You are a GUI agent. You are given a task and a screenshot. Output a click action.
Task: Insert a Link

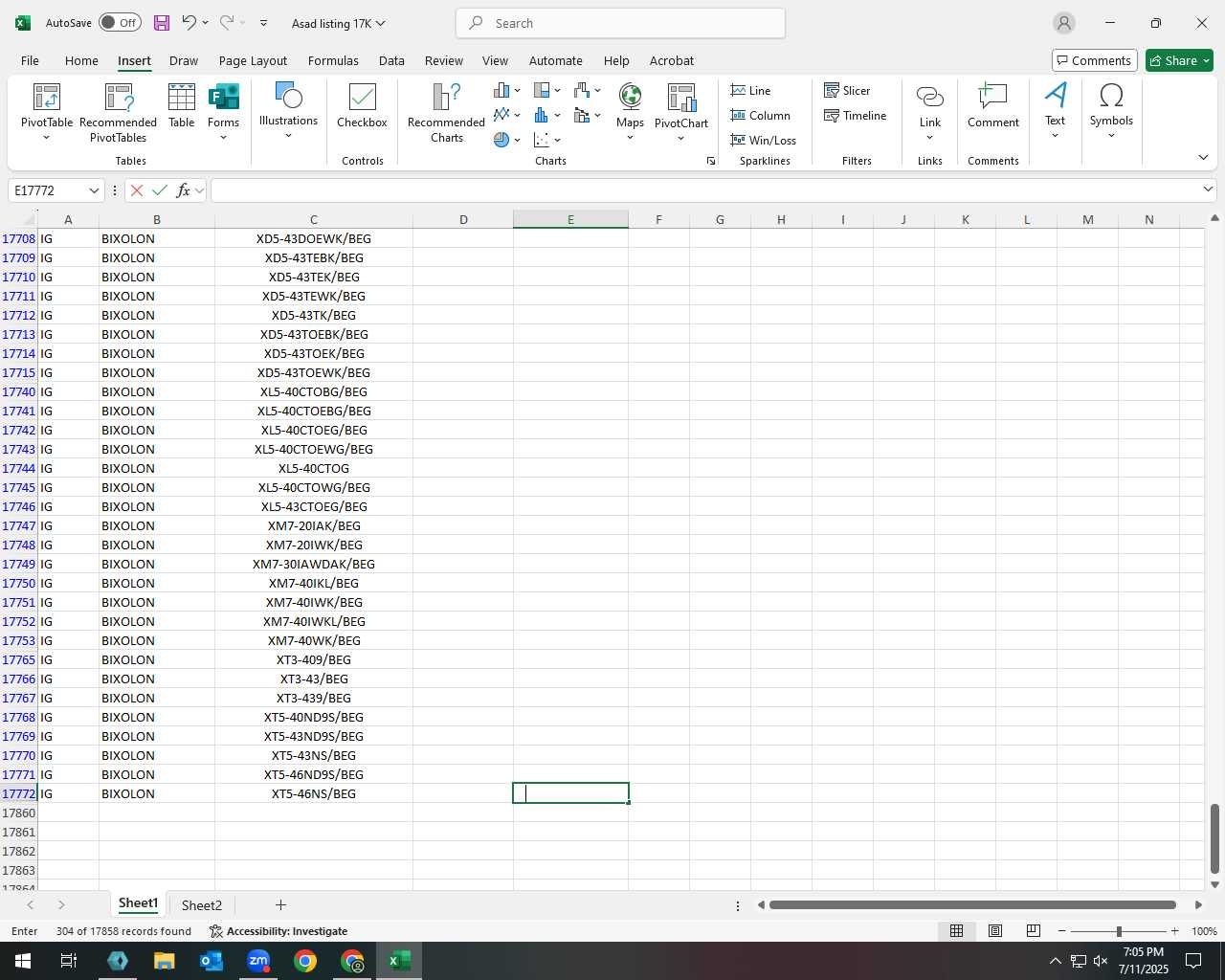[930, 111]
